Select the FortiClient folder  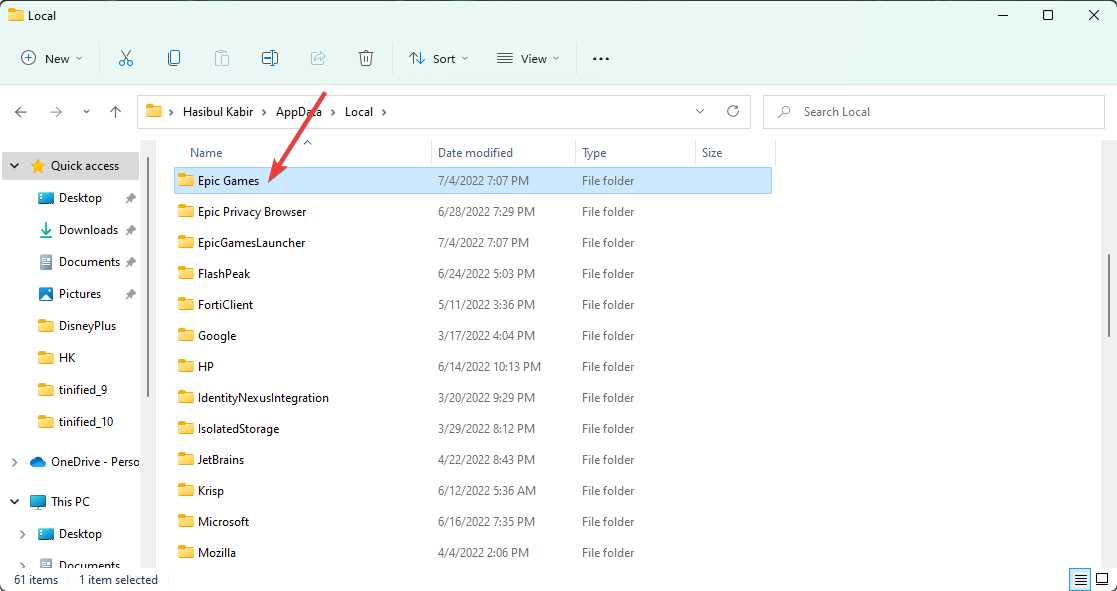point(473,305)
